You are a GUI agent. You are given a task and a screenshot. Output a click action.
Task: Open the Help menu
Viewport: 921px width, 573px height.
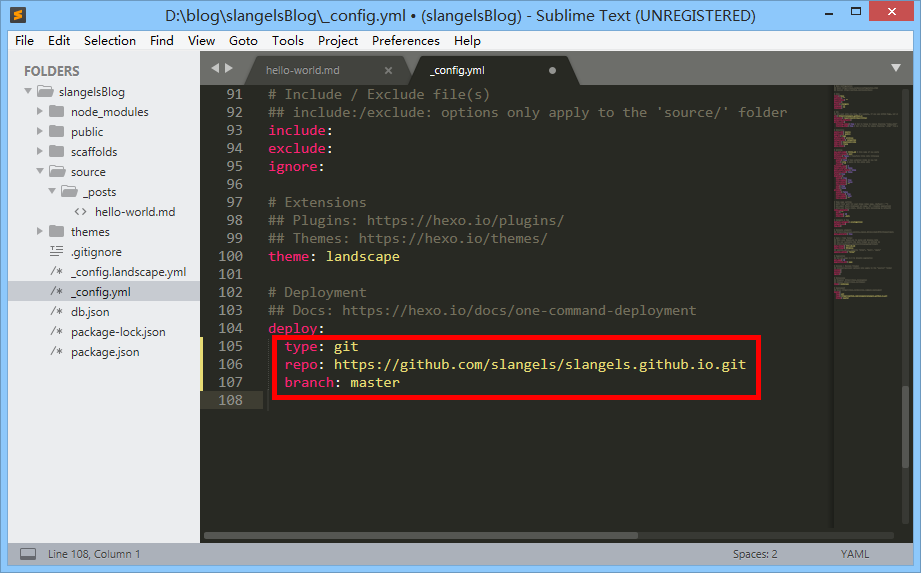coord(467,41)
